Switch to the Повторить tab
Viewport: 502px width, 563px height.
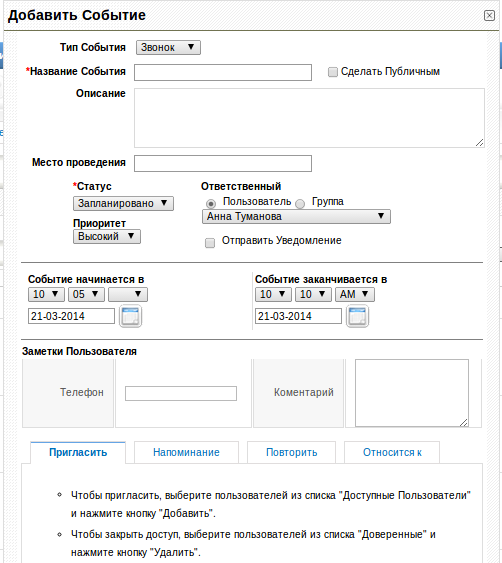[x=292, y=452]
